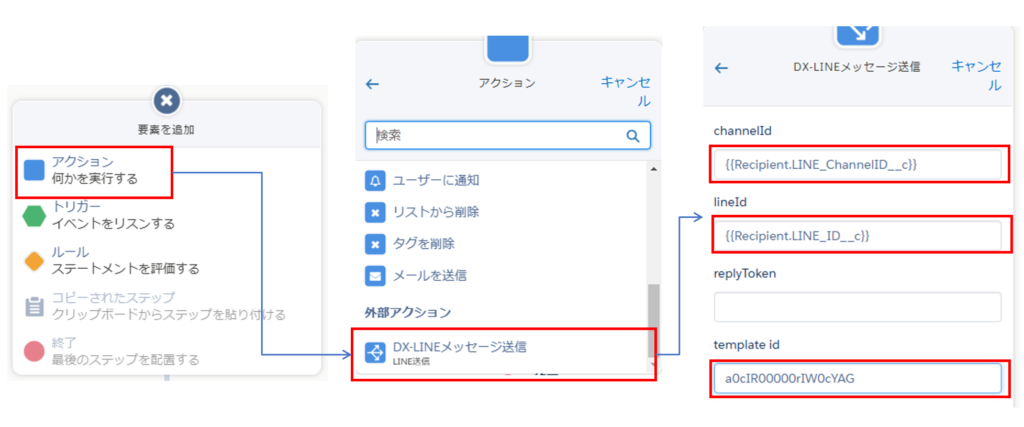Select the blue アクション square icon
The image size is (1024, 427).
pos(34,170)
